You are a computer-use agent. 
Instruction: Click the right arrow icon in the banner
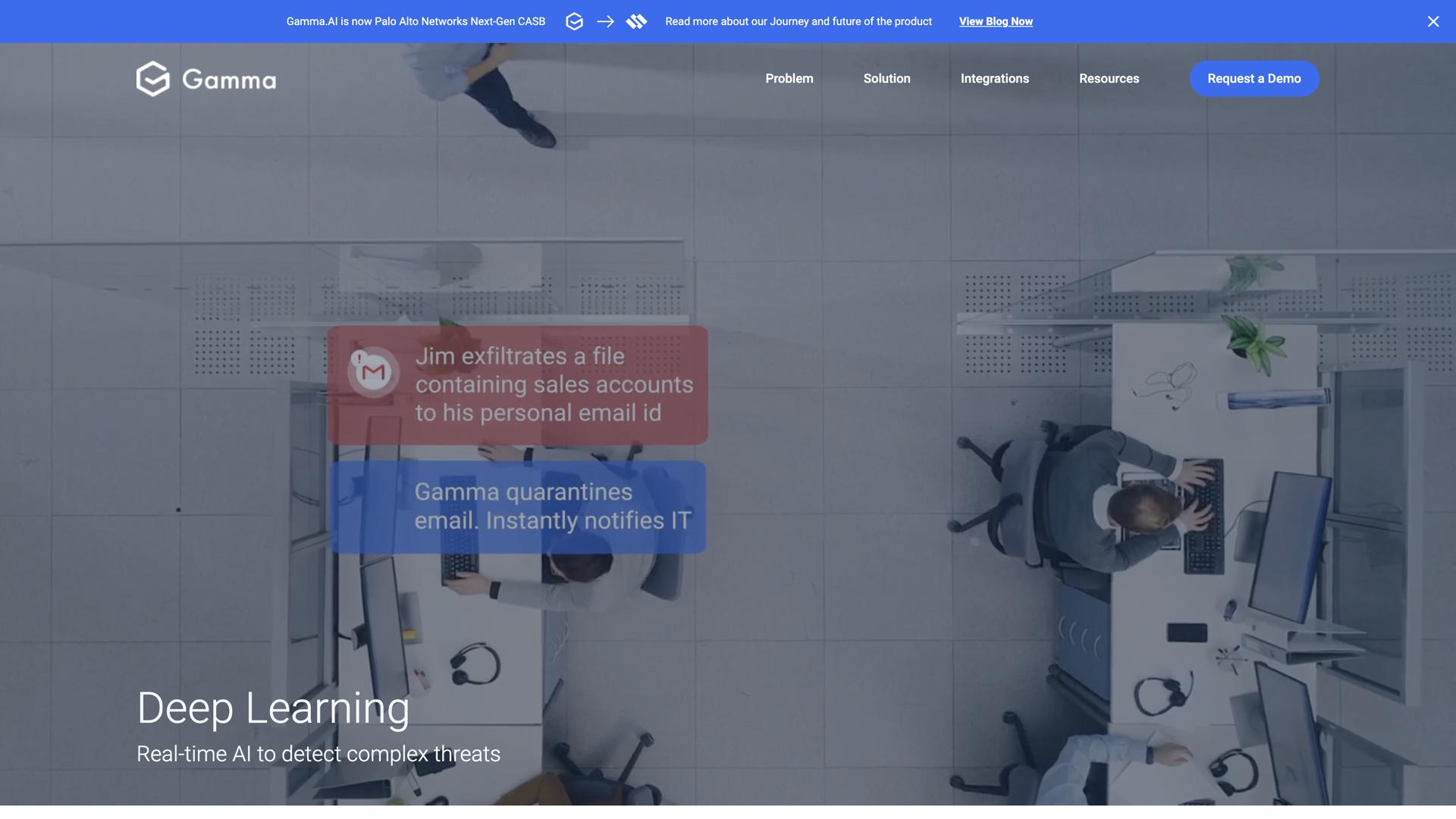point(605,21)
